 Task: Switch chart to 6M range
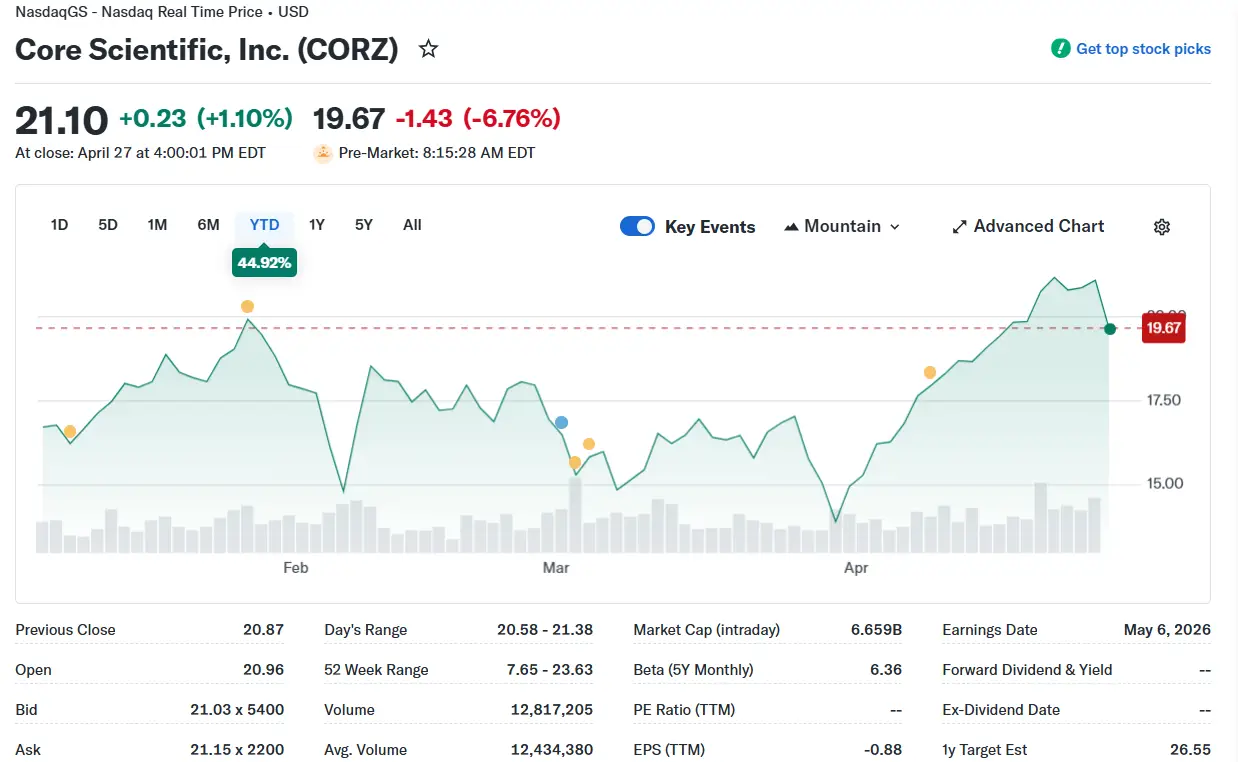point(208,225)
